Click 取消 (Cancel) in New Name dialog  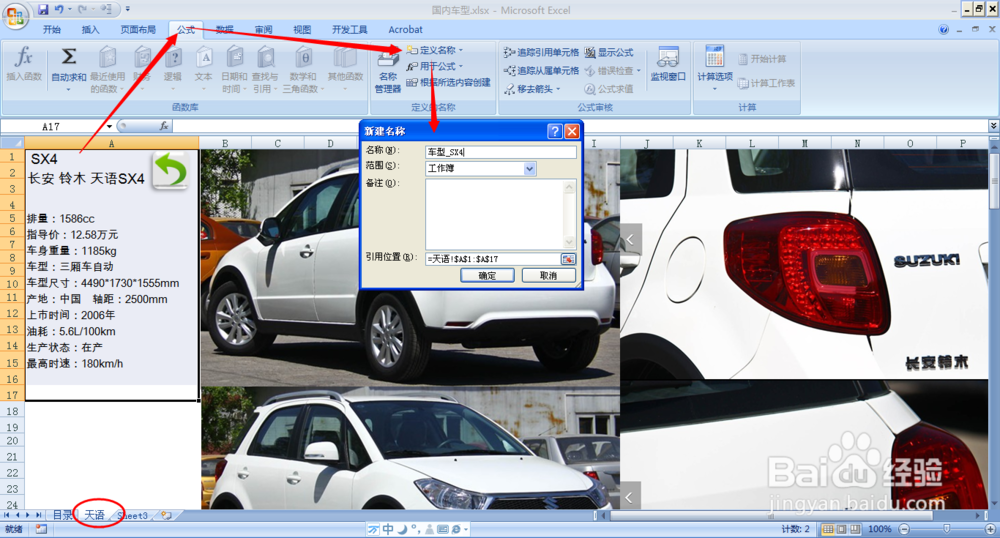pyautogui.click(x=548, y=275)
